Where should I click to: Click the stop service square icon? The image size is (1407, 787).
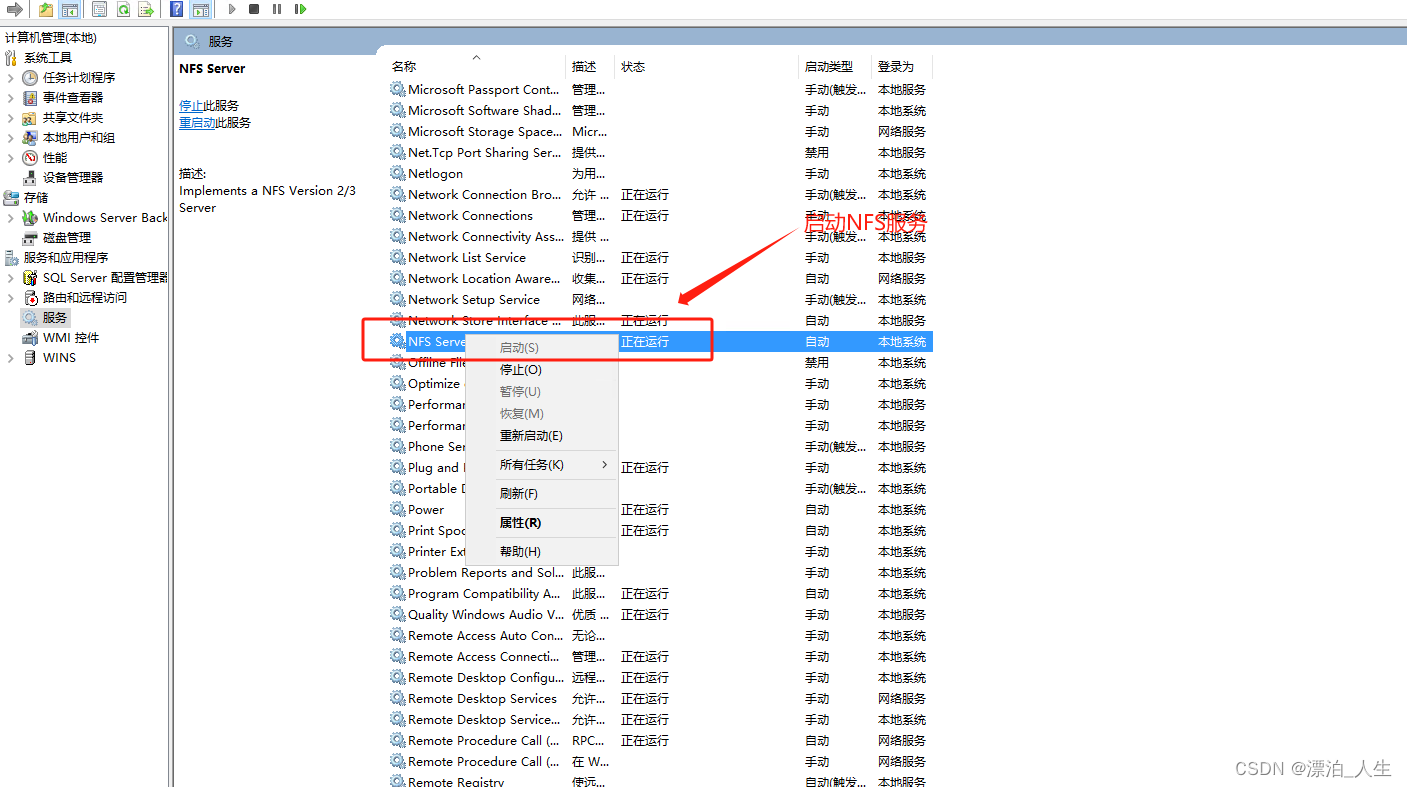(253, 9)
